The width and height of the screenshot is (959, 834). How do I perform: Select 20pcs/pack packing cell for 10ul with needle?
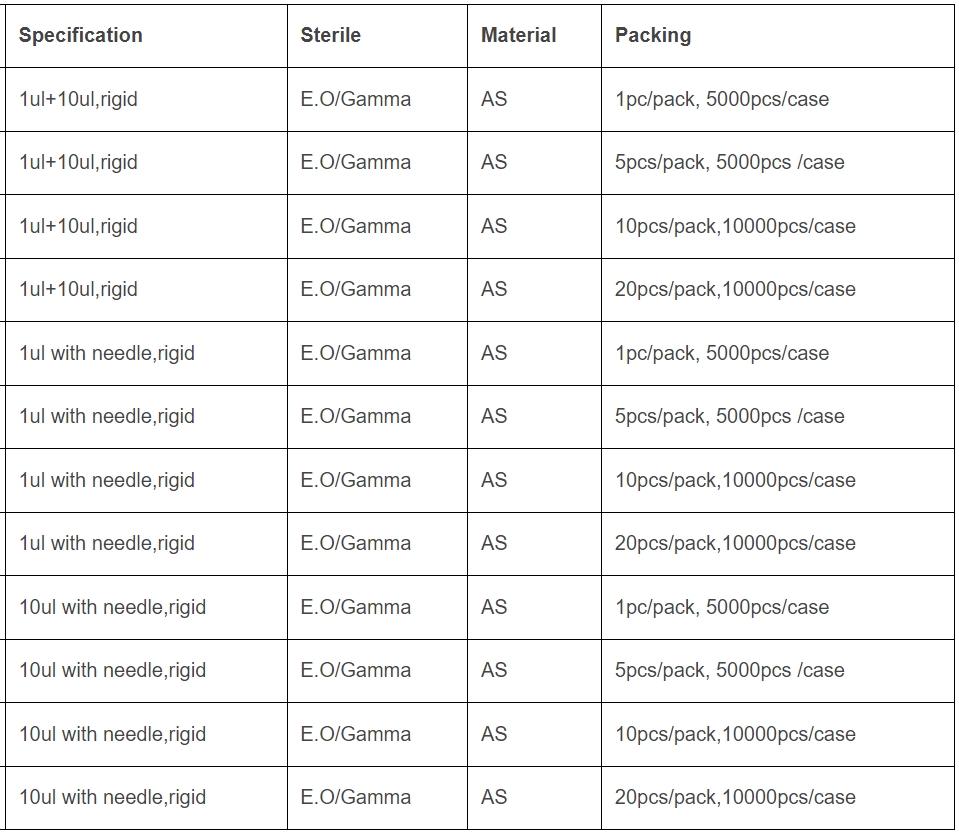point(735,797)
